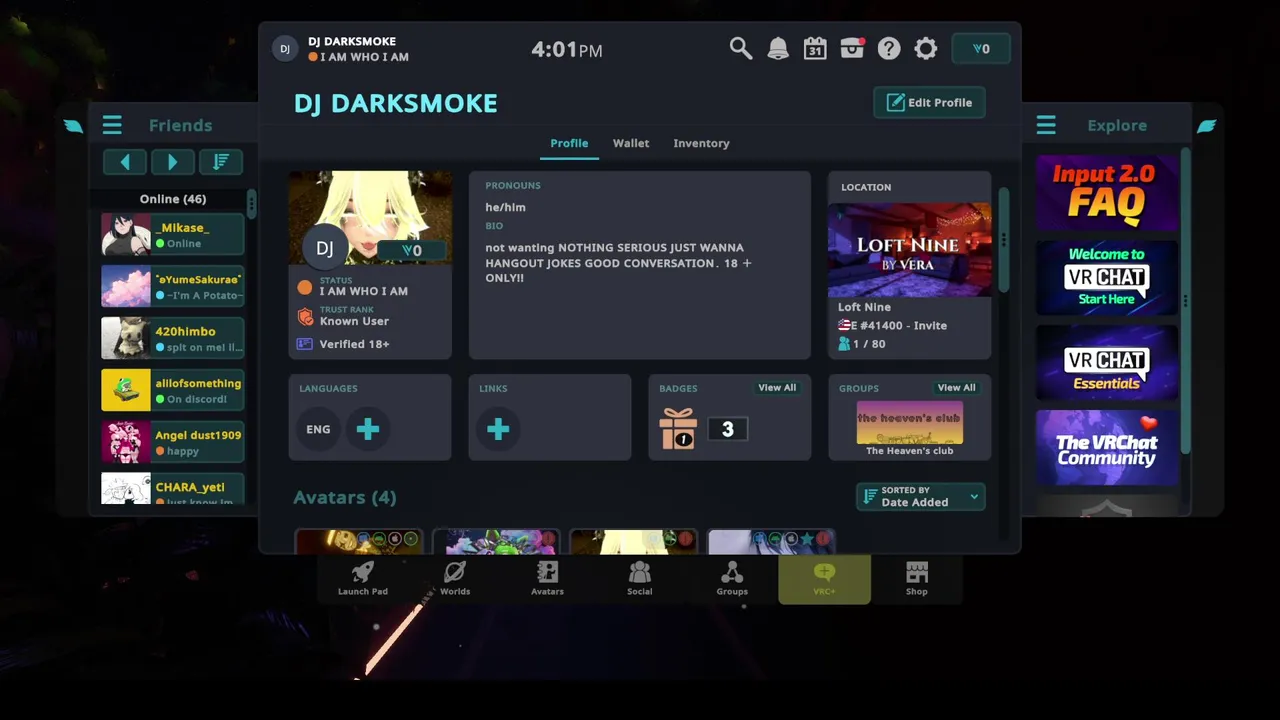Click the 4:01 PM clock
The height and width of the screenshot is (720, 1280).
[566, 49]
